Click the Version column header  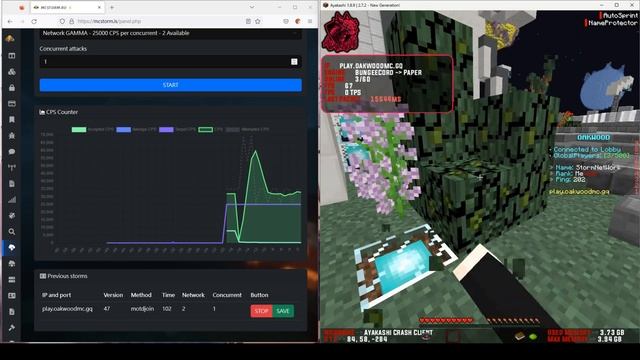(x=113, y=295)
